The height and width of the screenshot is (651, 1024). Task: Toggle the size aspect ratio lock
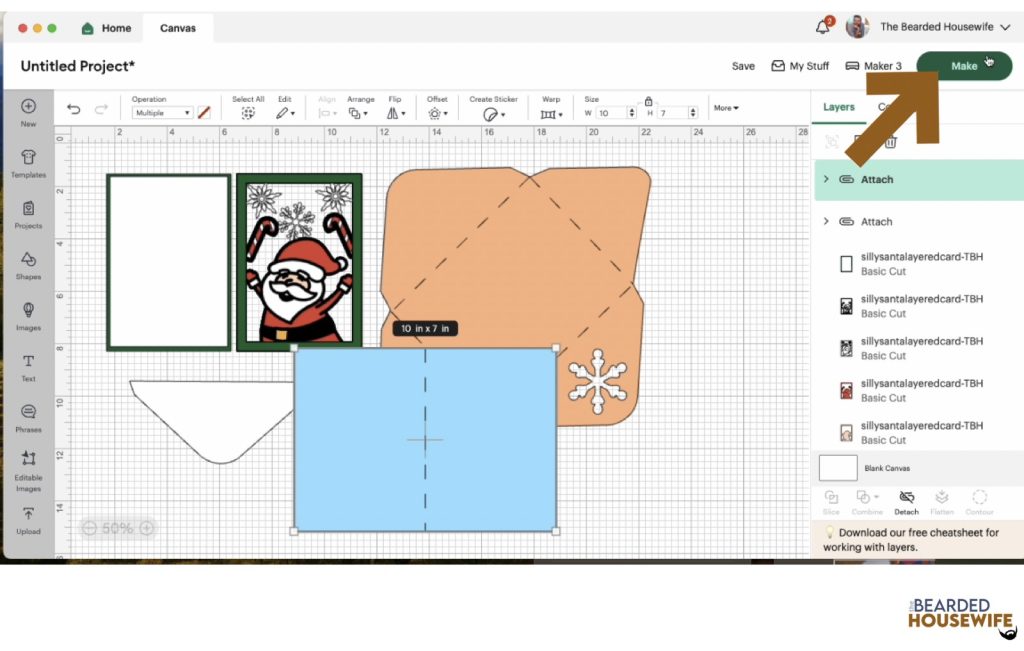click(x=649, y=101)
